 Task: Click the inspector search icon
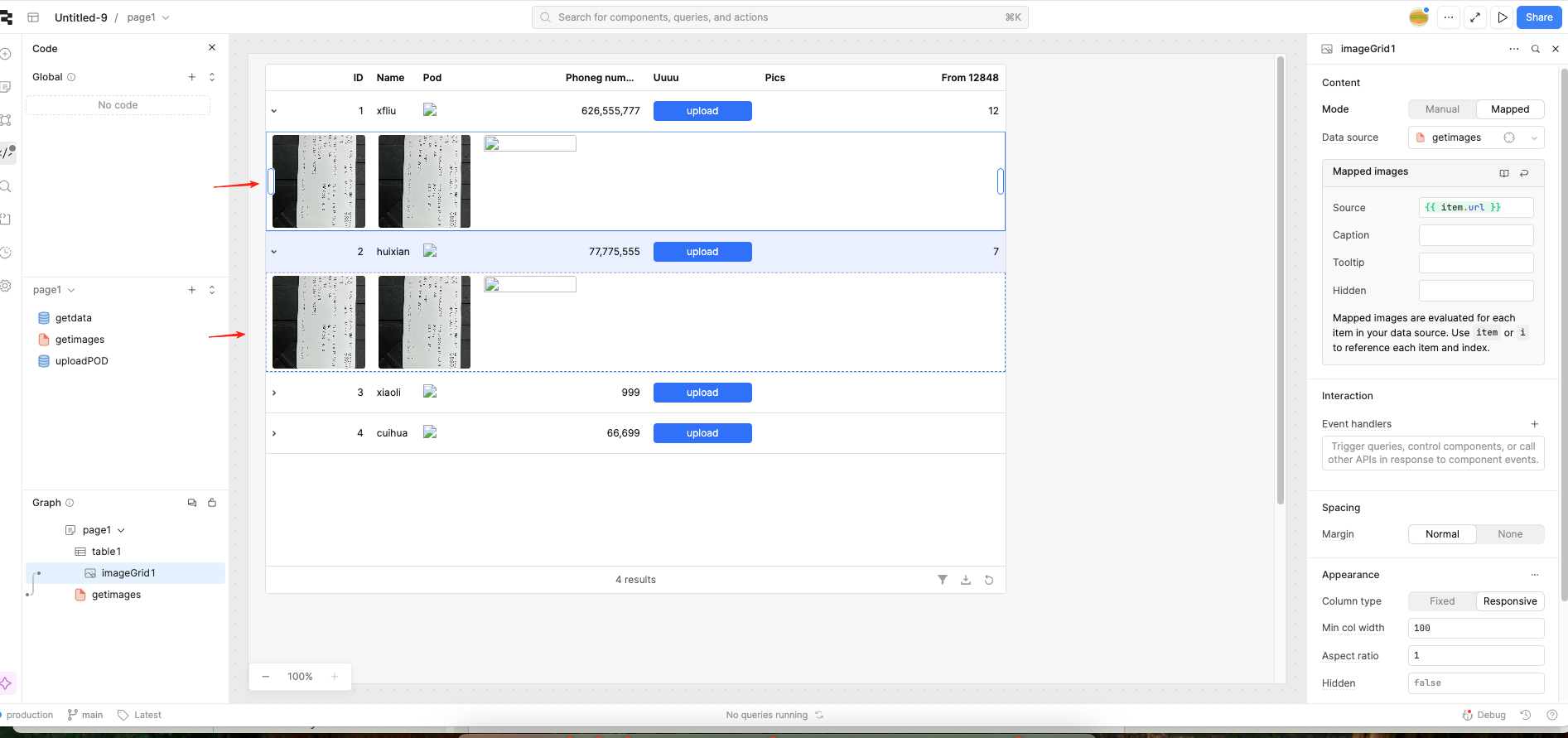(x=1535, y=49)
